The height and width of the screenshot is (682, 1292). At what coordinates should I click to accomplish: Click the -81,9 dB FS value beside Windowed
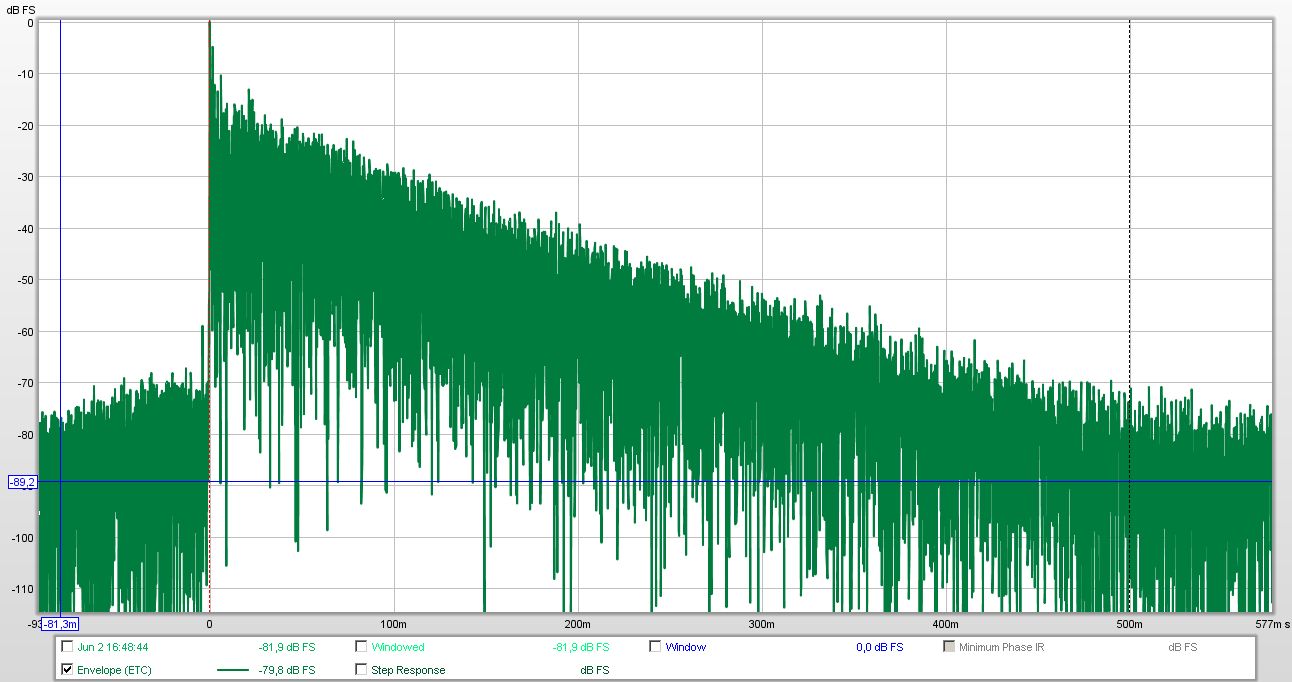pos(581,647)
